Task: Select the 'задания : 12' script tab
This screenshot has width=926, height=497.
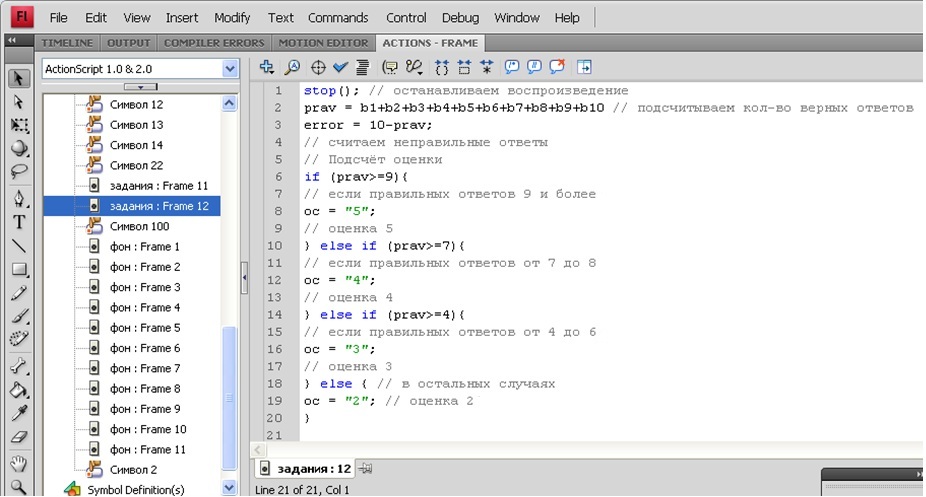Action: 305,469
